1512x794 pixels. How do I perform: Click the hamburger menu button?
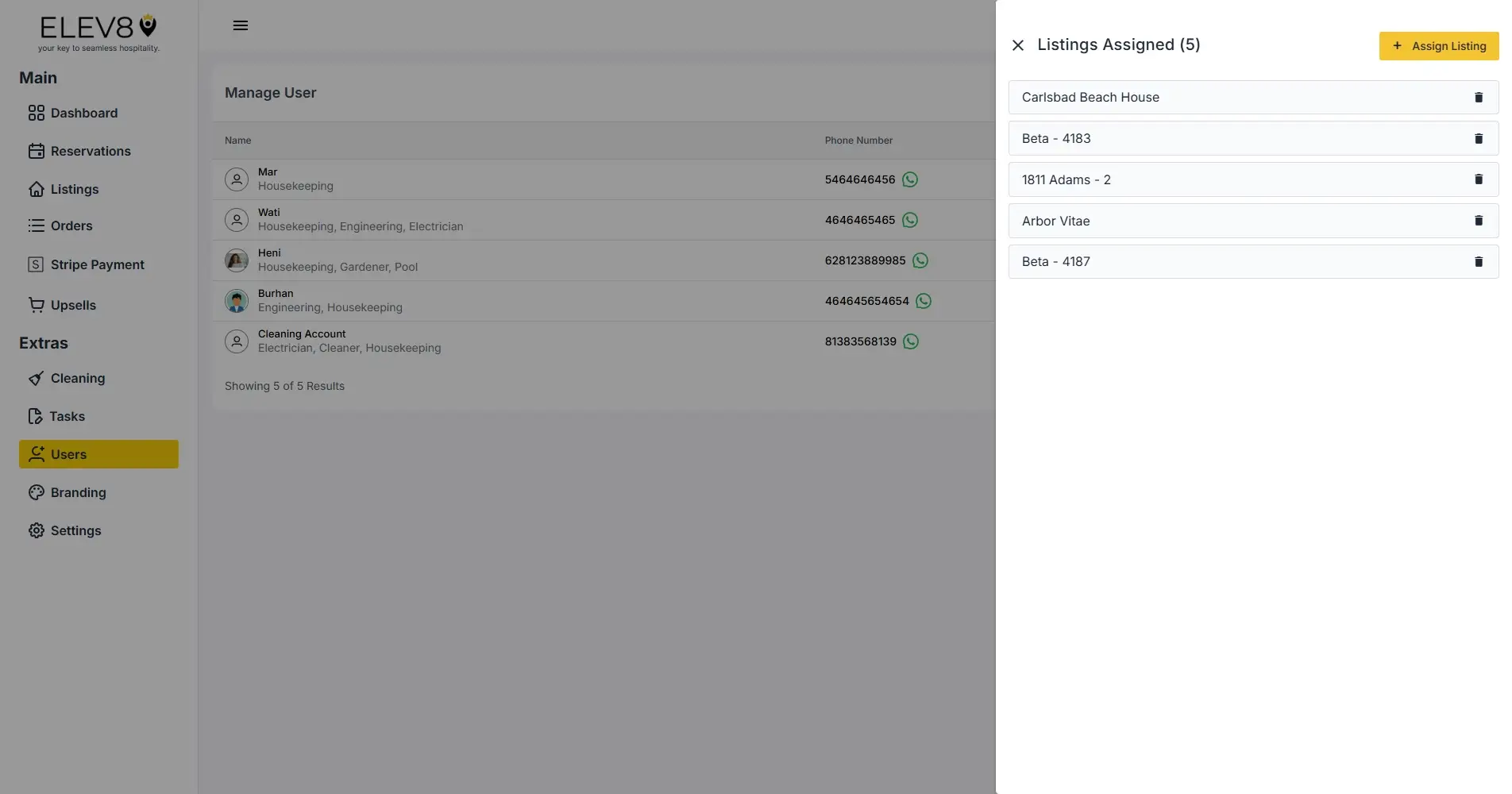241,25
